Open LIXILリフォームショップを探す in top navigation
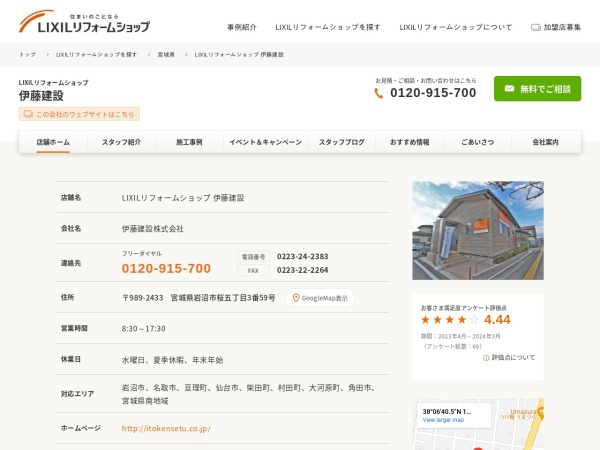Image resolution: width=600 pixels, height=450 pixels. pyautogui.click(x=328, y=27)
